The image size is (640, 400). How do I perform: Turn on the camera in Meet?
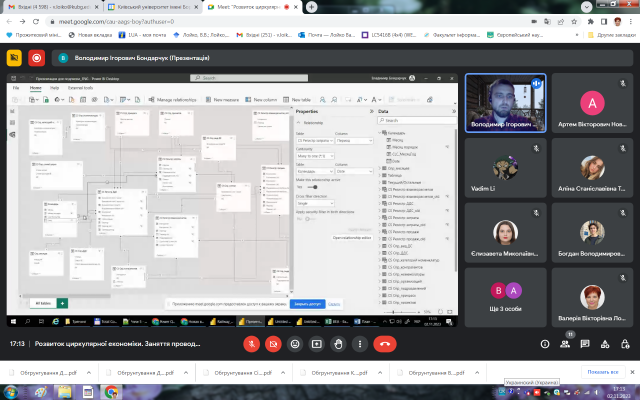[x=272, y=342]
